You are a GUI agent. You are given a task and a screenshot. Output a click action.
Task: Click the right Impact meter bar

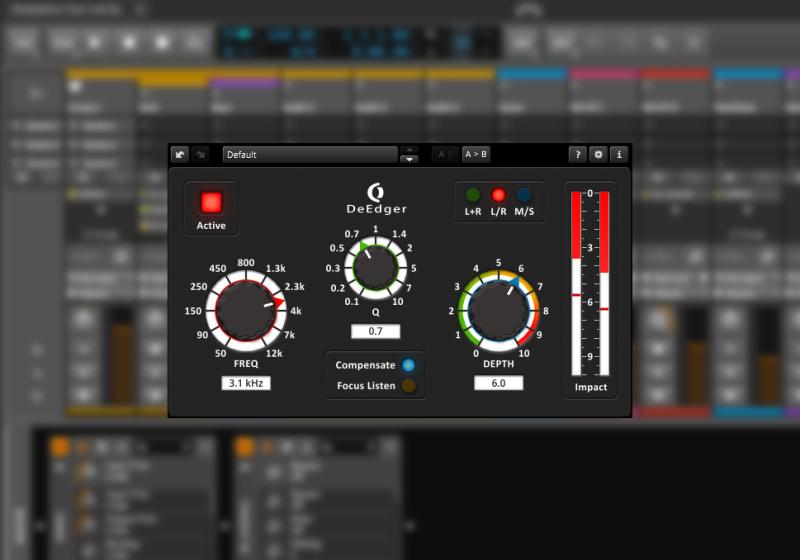pyautogui.click(x=604, y=283)
